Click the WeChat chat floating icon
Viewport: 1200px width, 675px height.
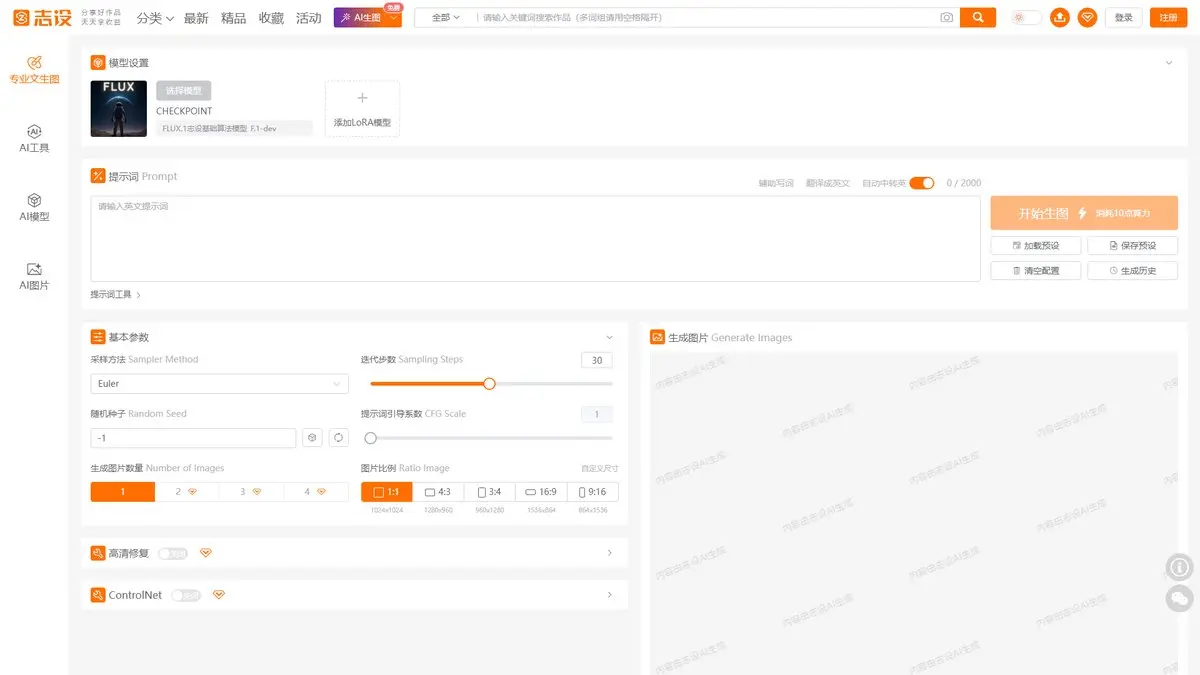coord(1180,598)
